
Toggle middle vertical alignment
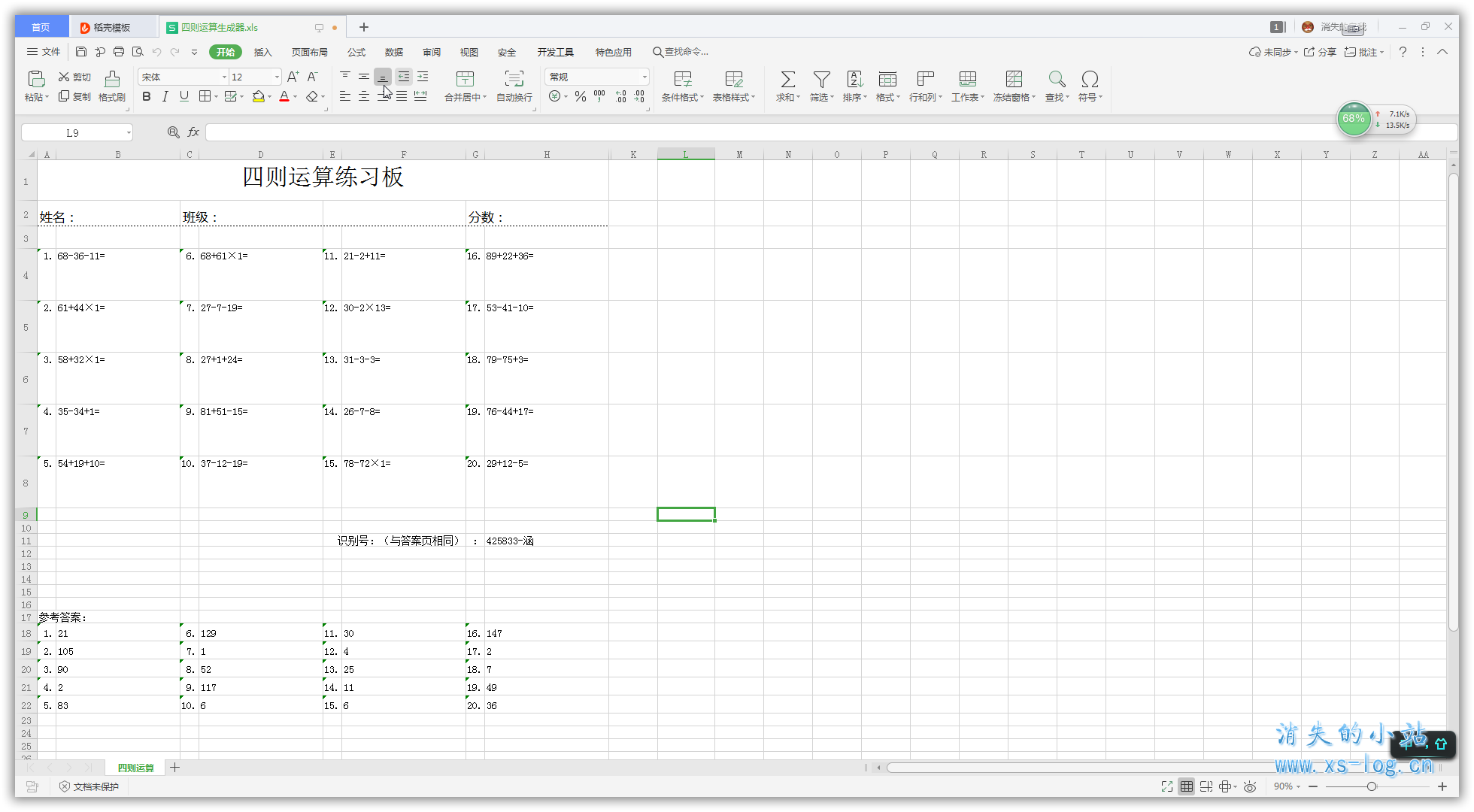point(364,76)
